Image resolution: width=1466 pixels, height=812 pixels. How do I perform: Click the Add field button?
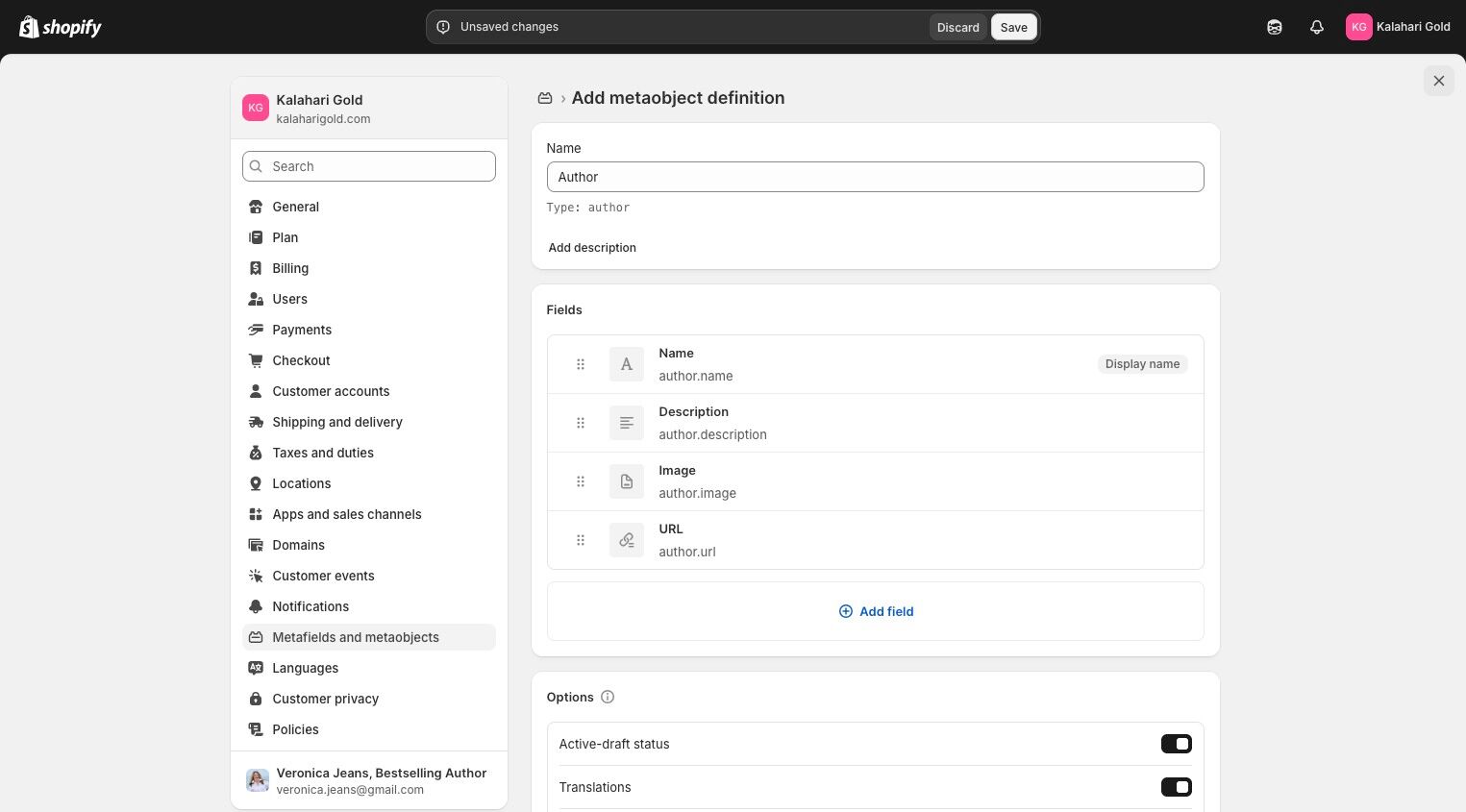pos(876,611)
